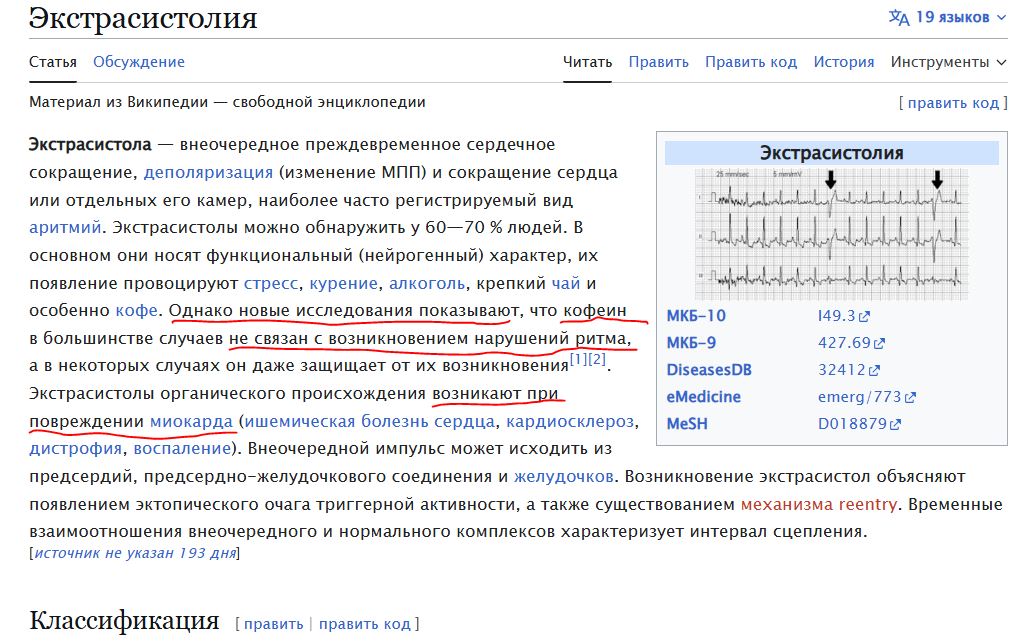Follow the воспаление link

point(182,449)
